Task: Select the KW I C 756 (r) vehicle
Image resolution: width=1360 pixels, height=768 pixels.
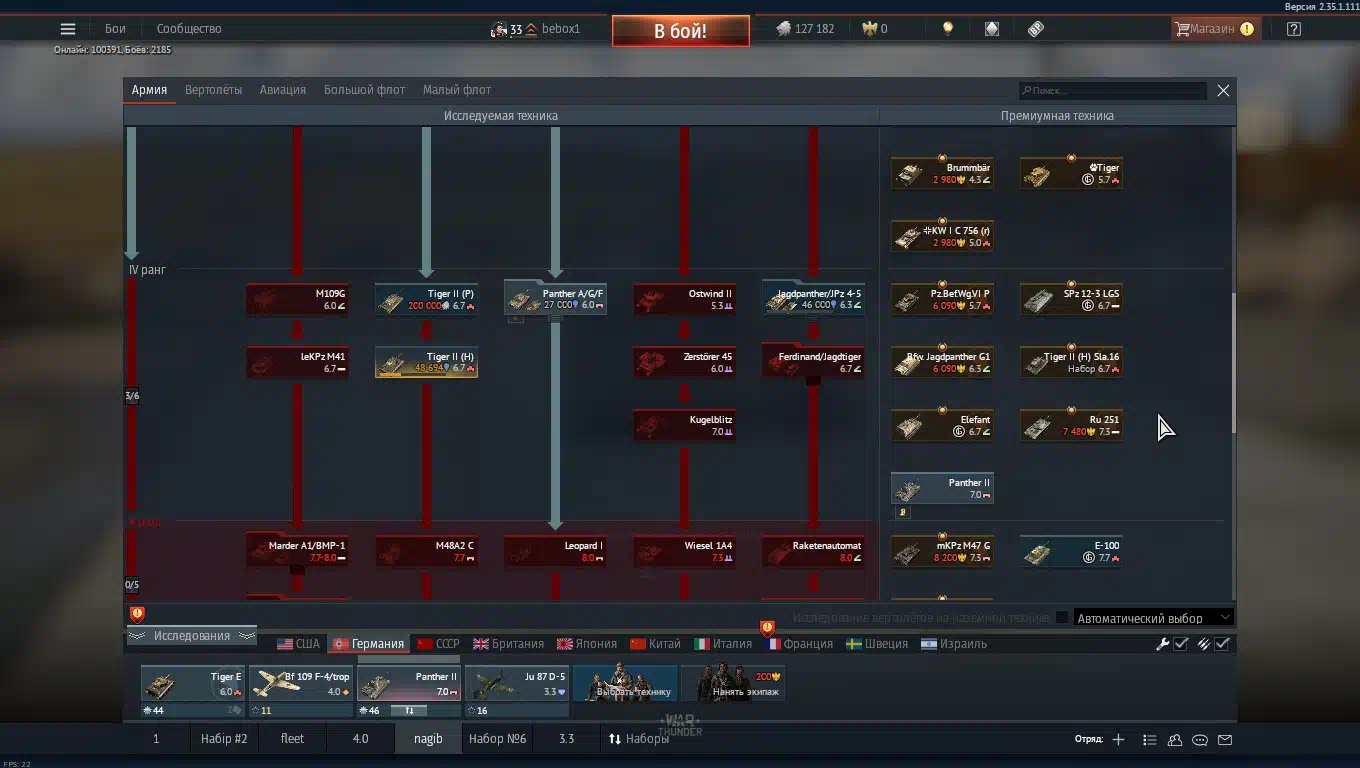Action: 942,236
